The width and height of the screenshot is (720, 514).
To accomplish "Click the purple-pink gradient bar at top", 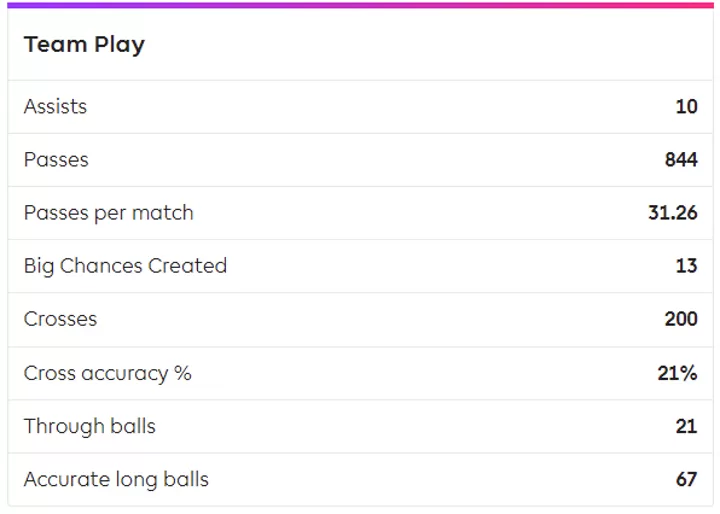I will pos(360,5).
